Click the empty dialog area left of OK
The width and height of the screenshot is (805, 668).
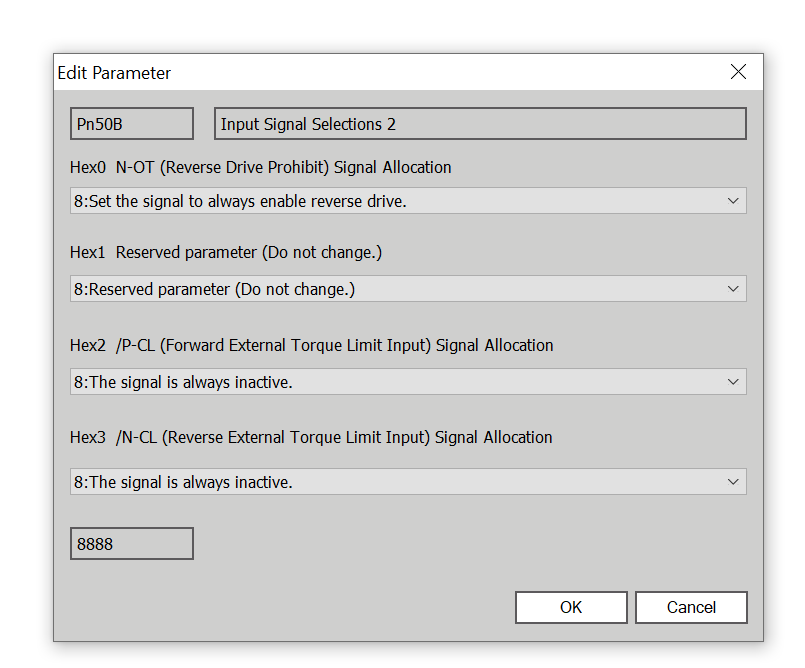point(300,607)
